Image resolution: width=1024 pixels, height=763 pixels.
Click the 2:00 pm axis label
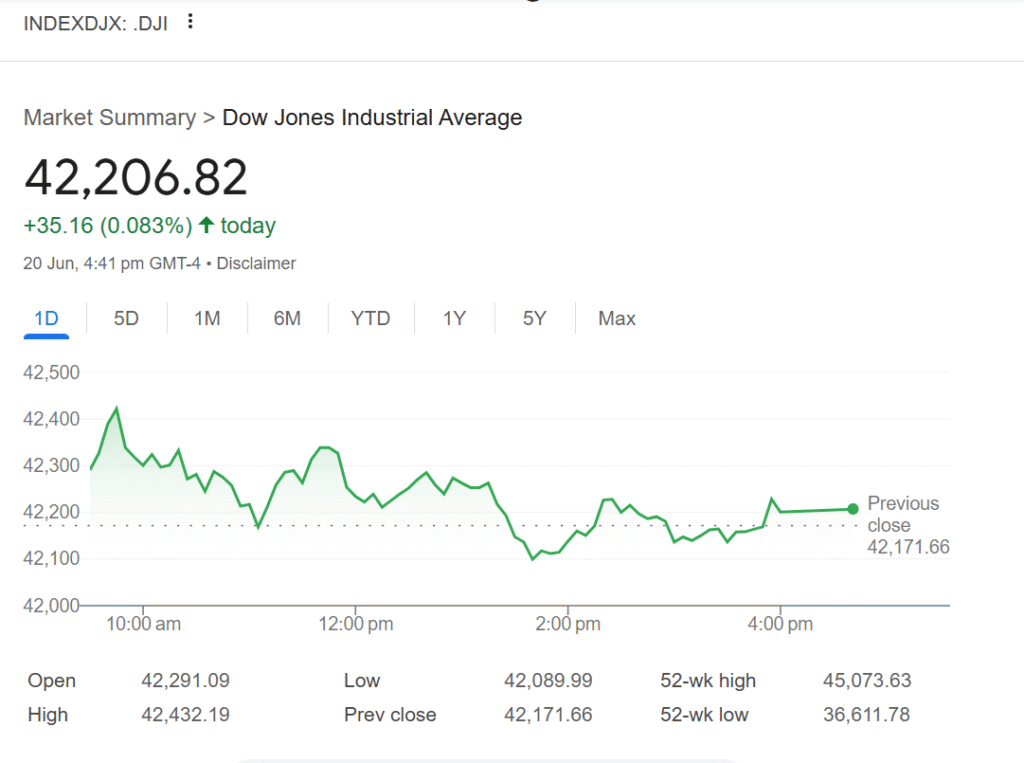(x=568, y=624)
